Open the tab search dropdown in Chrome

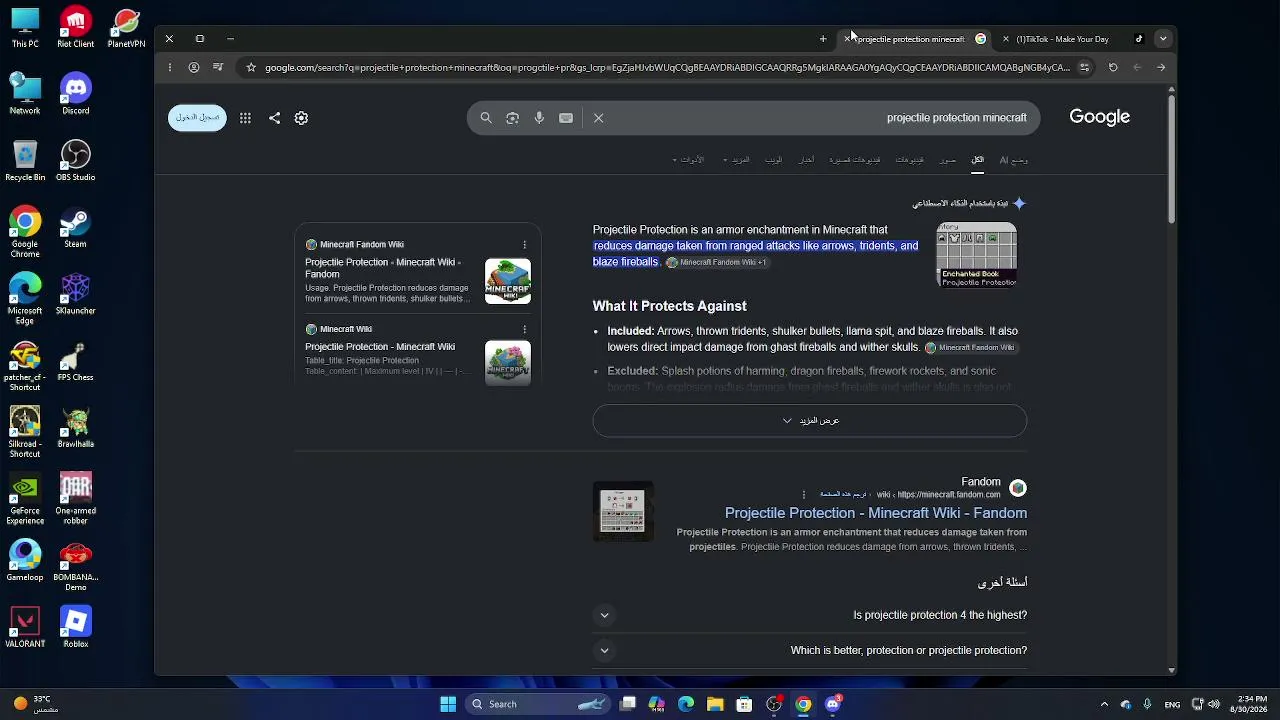click(1162, 39)
